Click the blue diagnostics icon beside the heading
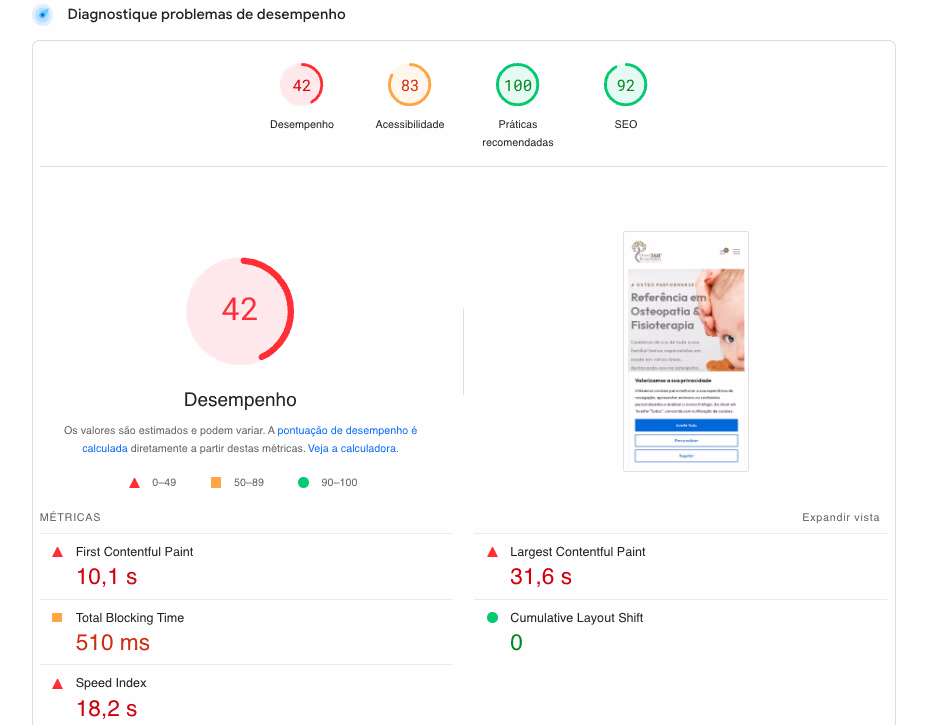Image resolution: width=930 pixels, height=725 pixels. tap(42, 15)
